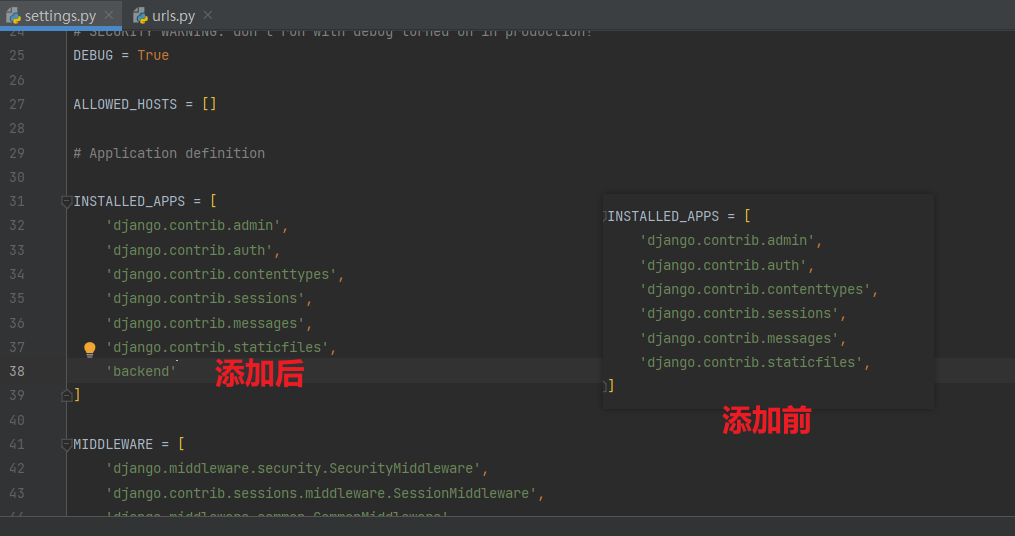The width and height of the screenshot is (1015, 536).
Task: Click the SecurityMiddleware string on line 42
Action: click(293, 469)
